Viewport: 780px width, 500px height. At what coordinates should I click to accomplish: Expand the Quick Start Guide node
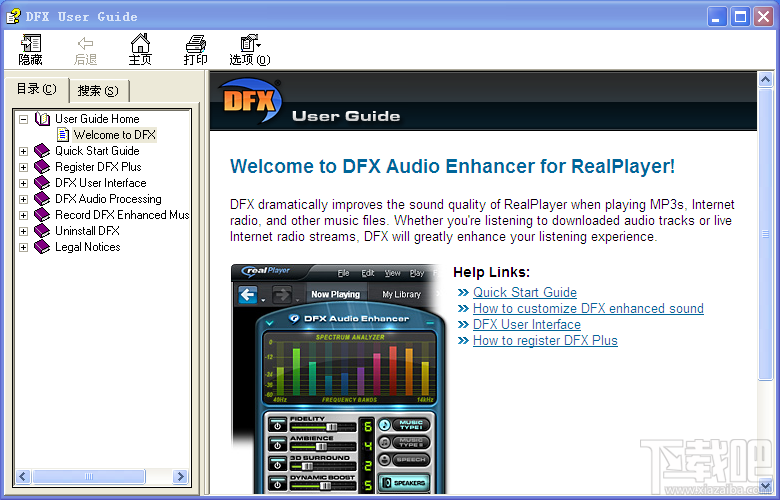[23, 151]
